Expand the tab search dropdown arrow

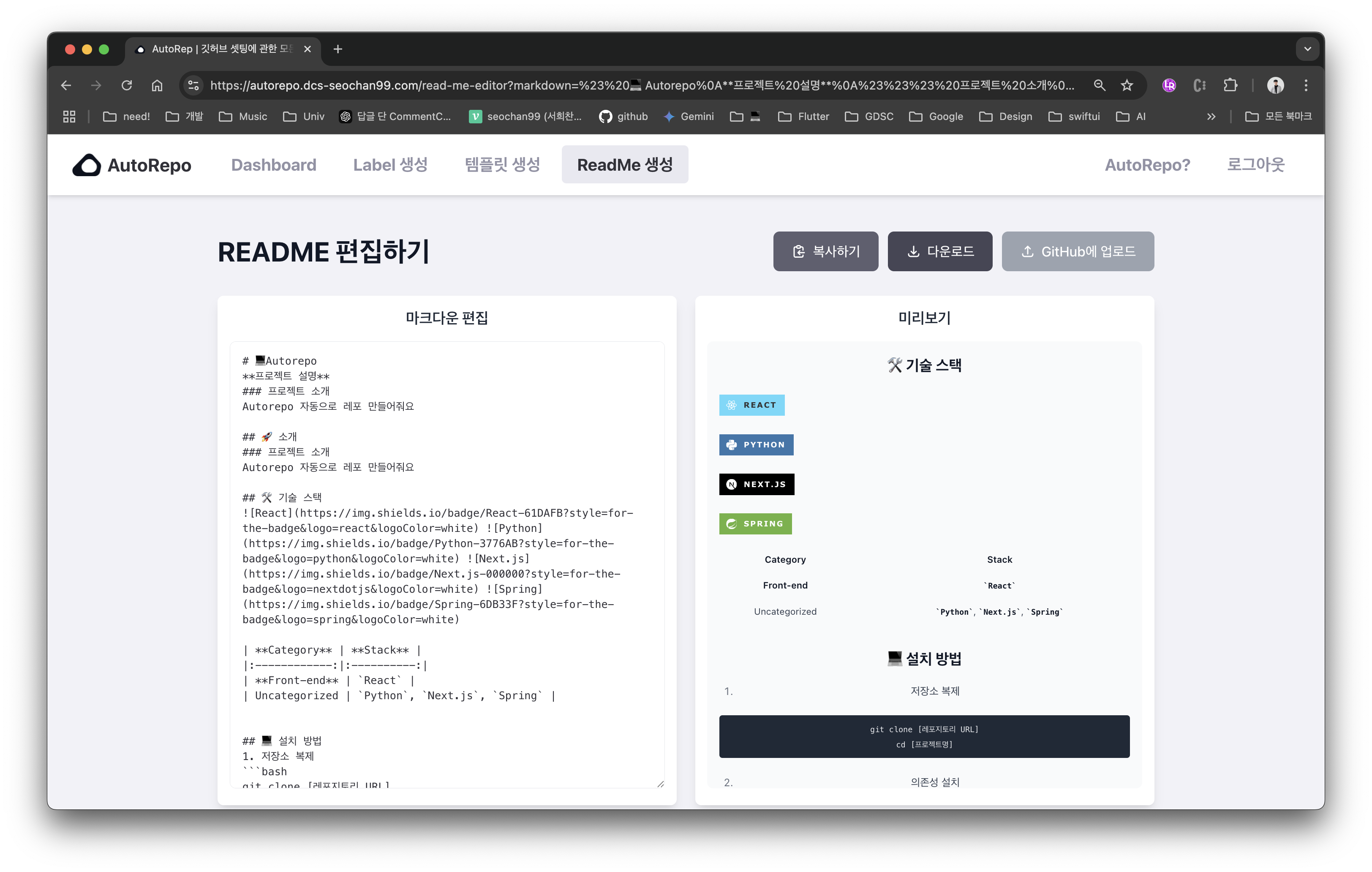point(1307,49)
